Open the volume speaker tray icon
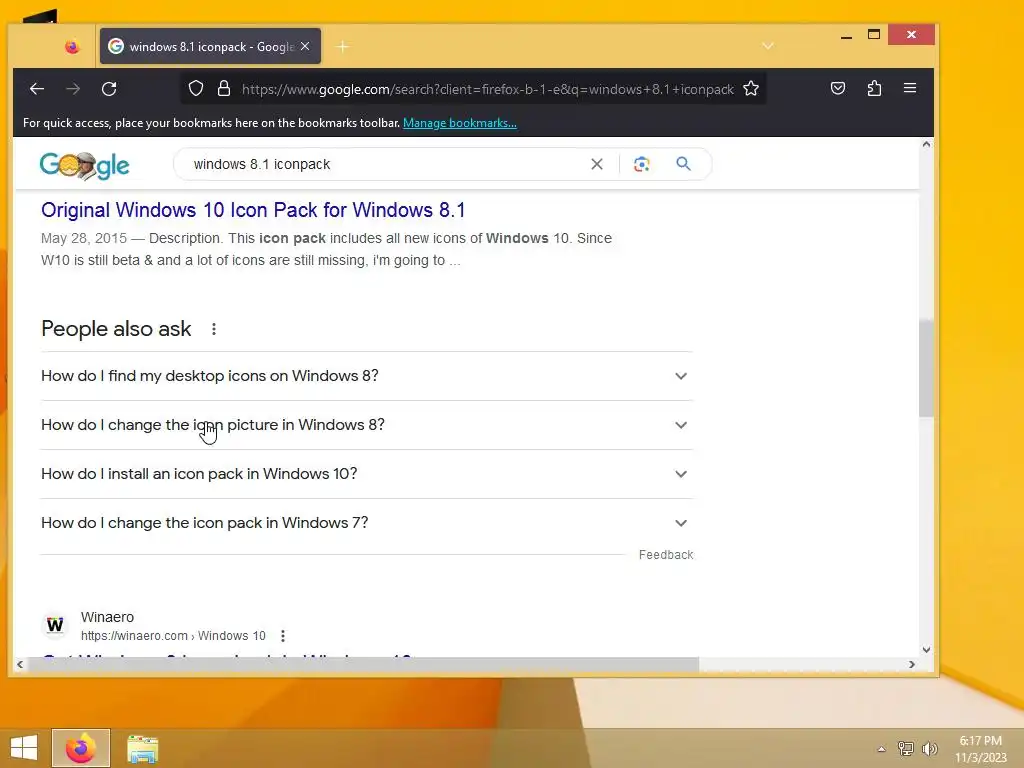This screenshot has width=1024, height=768. coord(930,749)
